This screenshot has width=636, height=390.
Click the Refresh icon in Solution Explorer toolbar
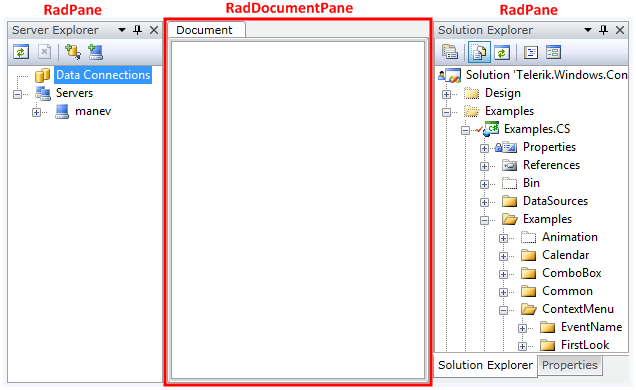502,52
